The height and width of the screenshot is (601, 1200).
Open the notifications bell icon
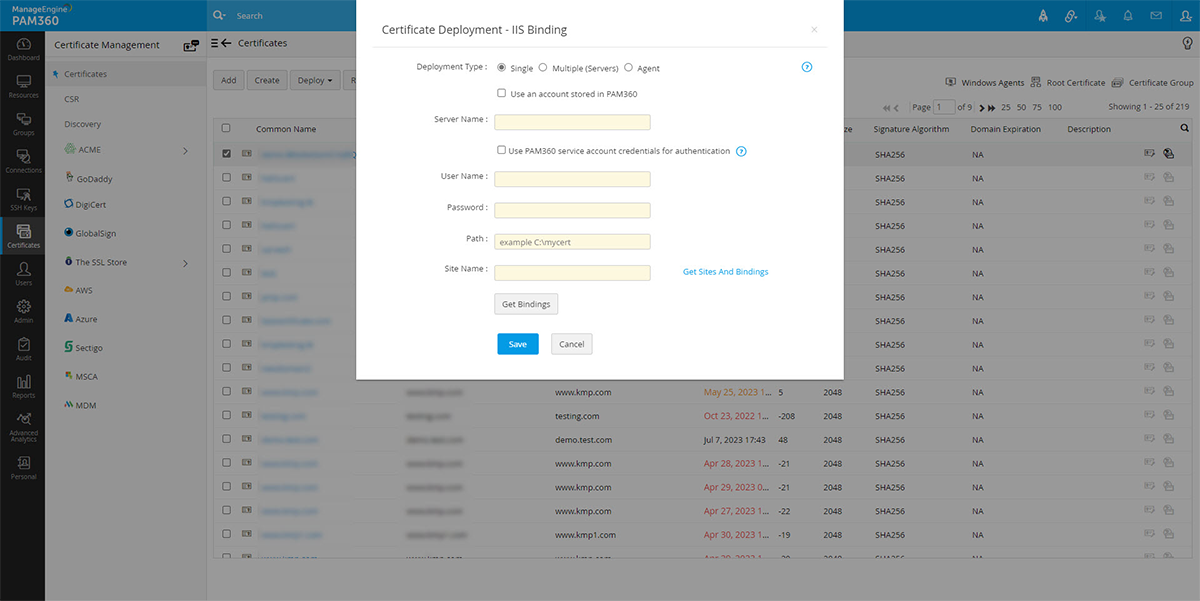pos(1128,15)
